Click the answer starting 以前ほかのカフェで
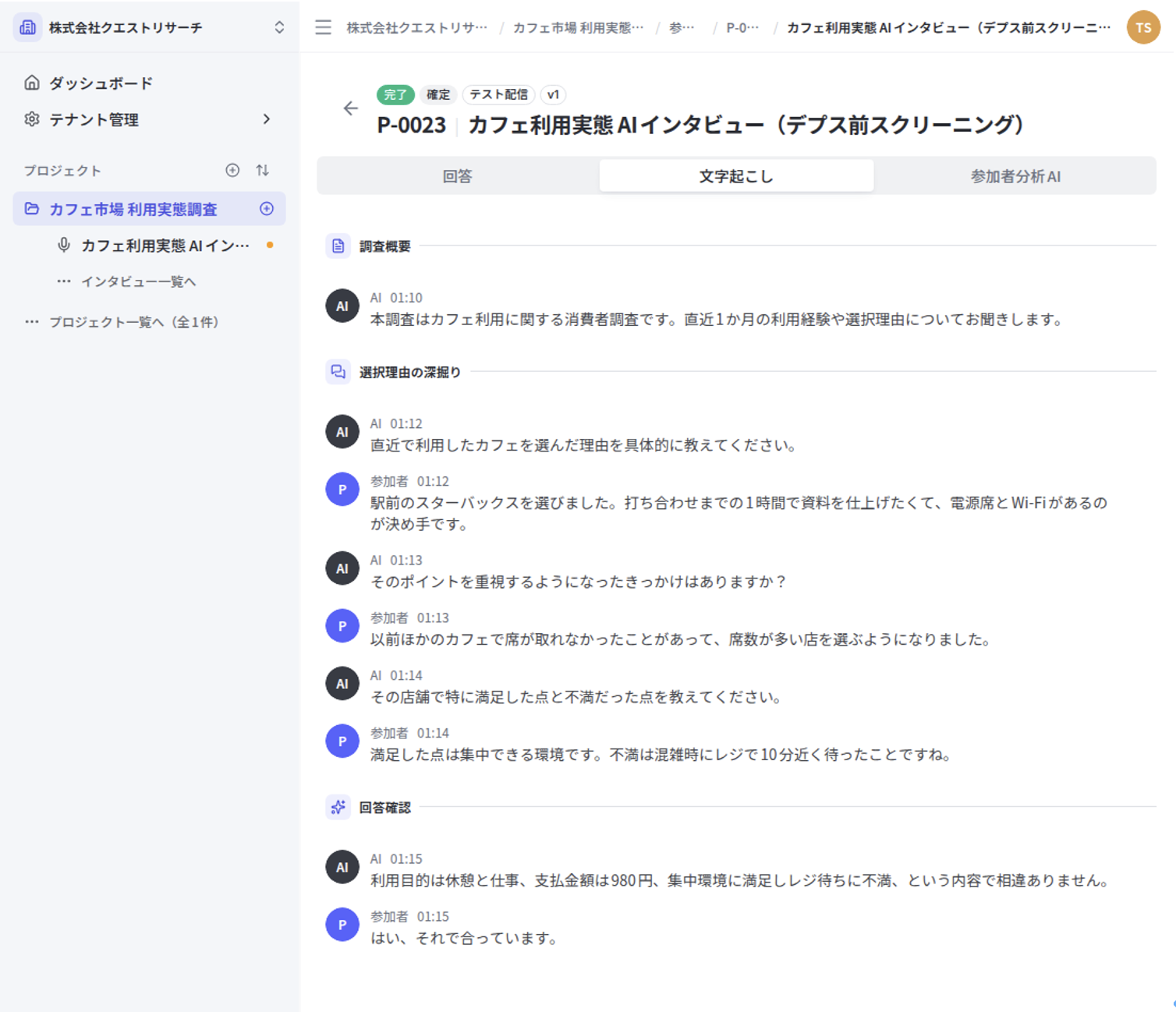Viewport: 1176px width, 1012px height. point(682,639)
